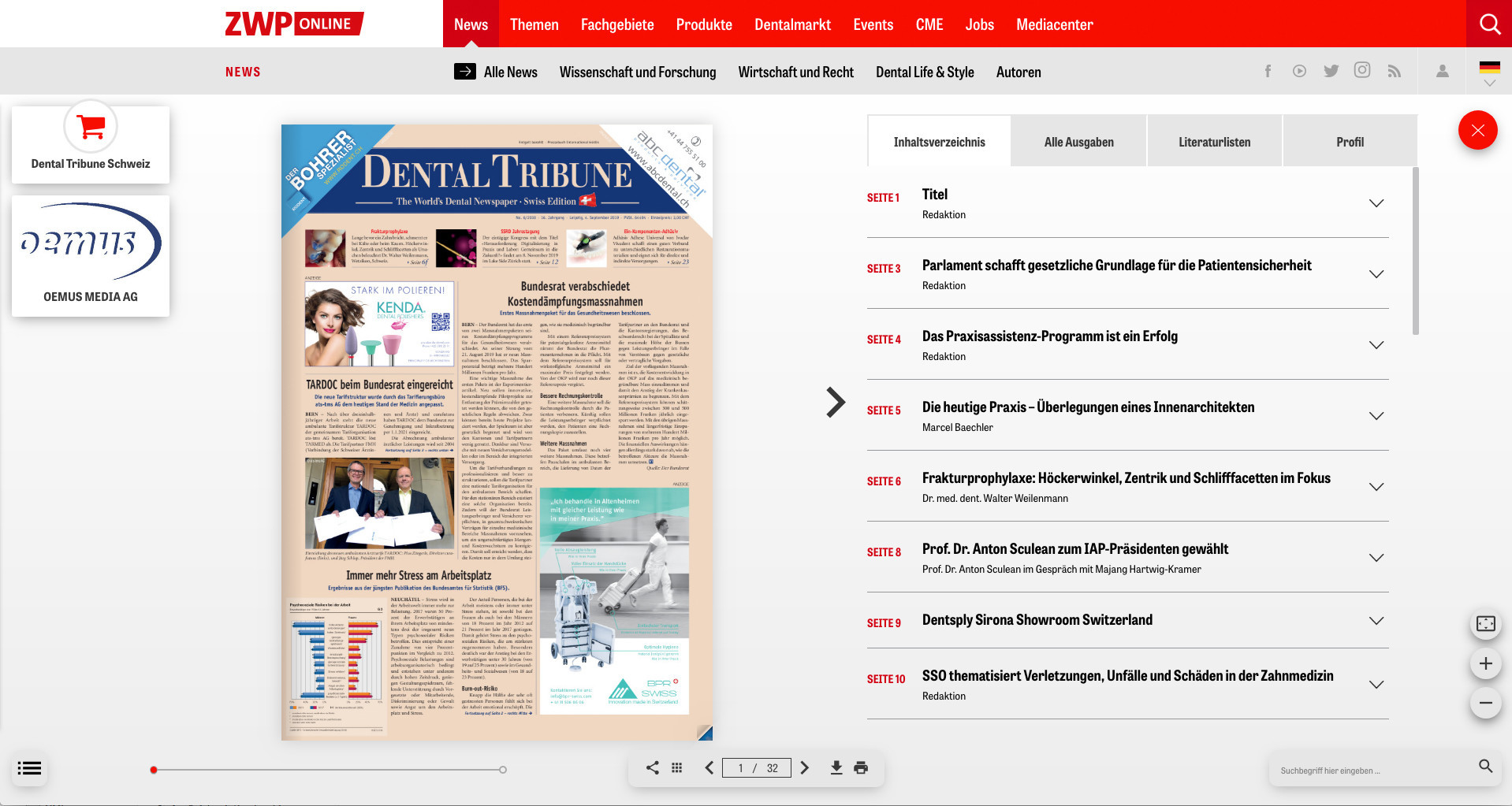
Task: Click the ZWP Online logo
Action: [x=294, y=24]
